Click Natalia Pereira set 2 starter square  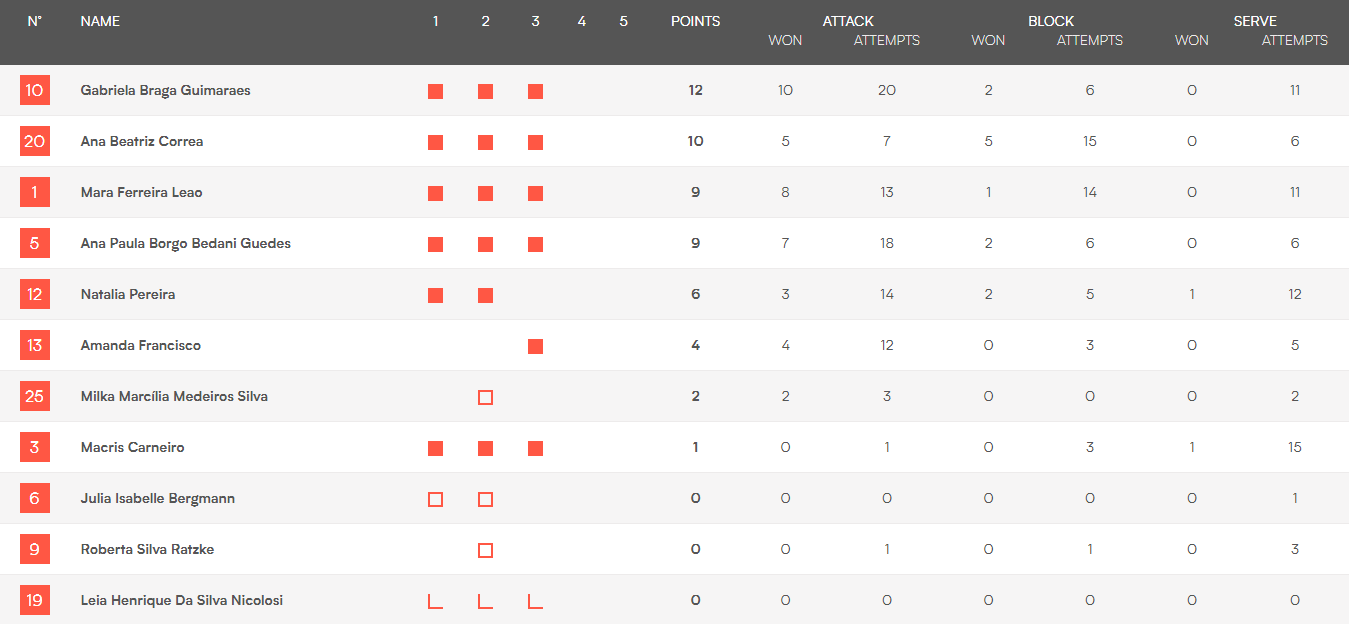[x=485, y=296]
